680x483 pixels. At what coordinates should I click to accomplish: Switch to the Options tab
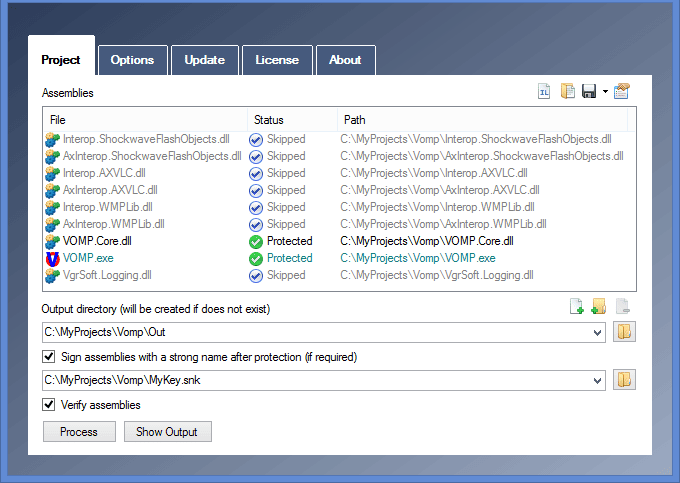[x=132, y=60]
